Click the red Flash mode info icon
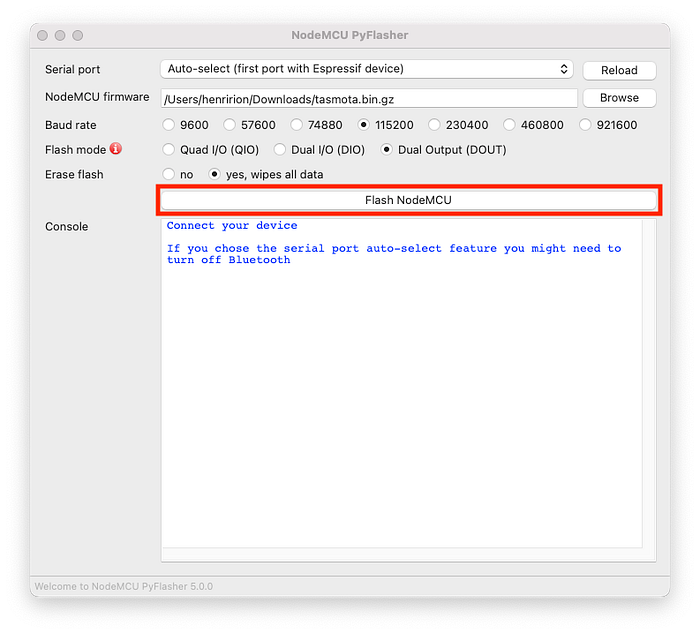Screen dimensions: 700x634 tap(116, 149)
